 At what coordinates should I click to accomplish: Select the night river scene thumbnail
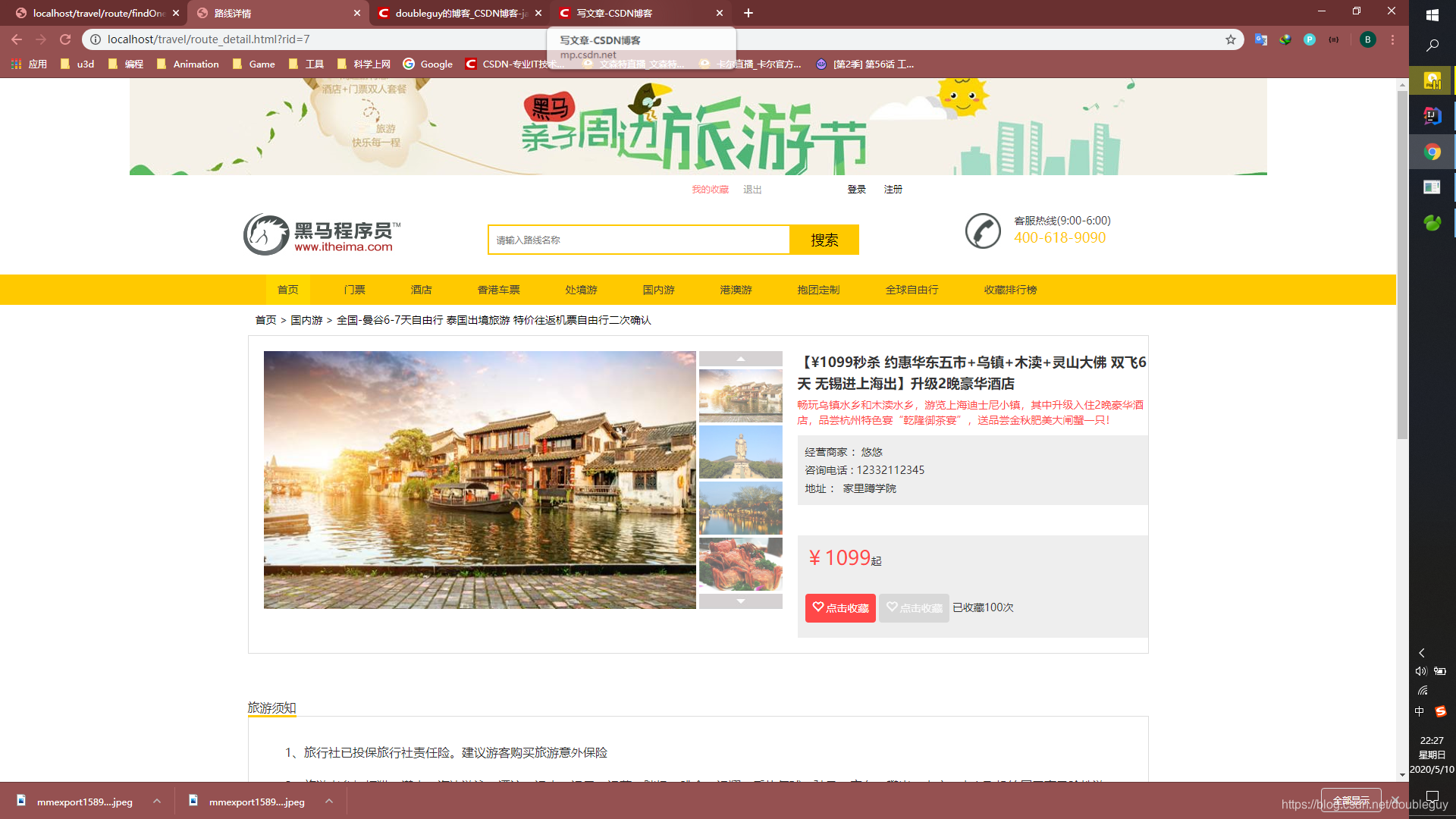tap(740, 508)
